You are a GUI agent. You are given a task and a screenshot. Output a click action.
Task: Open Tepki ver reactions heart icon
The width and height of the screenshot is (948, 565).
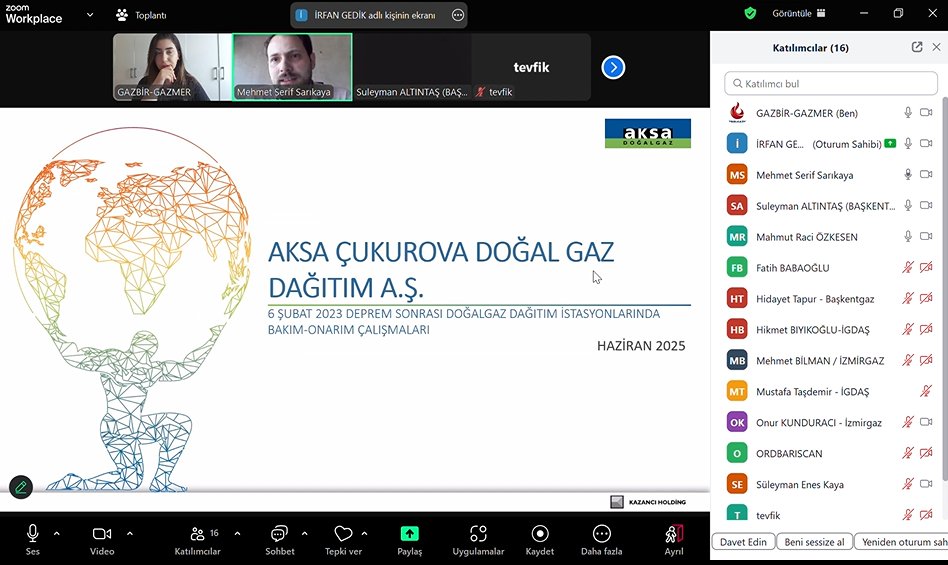(x=343, y=534)
